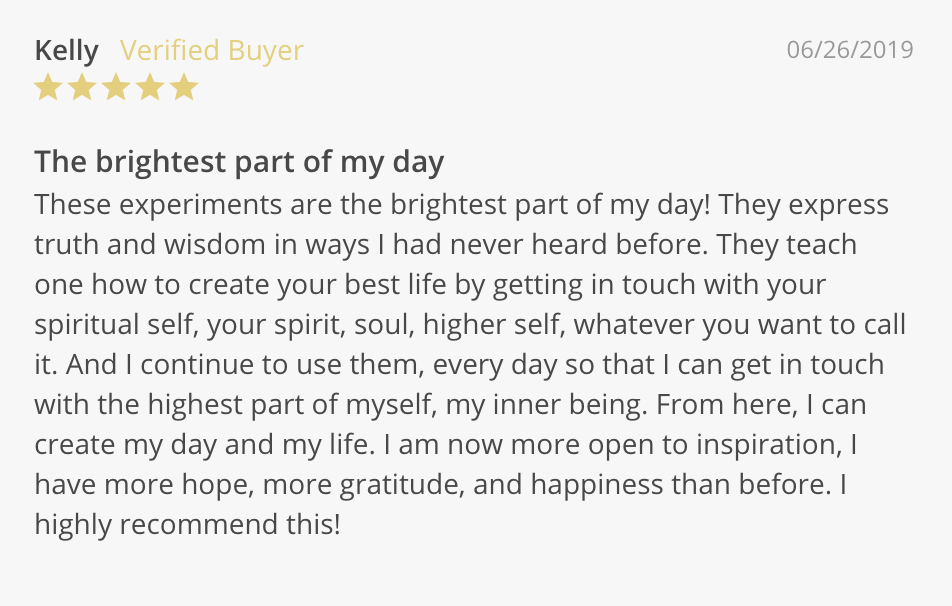Viewport: 952px width, 606px height.
Task: Click the second rating star
Action: click(82, 88)
